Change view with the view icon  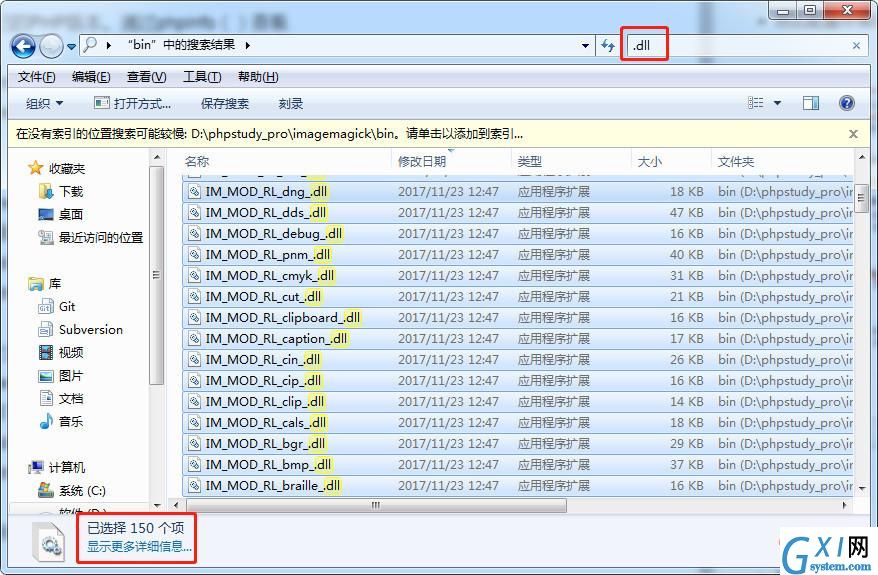pos(755,103)
